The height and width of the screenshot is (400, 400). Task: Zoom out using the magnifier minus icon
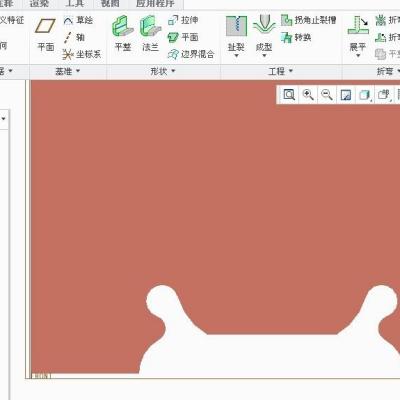pos(326,95)
